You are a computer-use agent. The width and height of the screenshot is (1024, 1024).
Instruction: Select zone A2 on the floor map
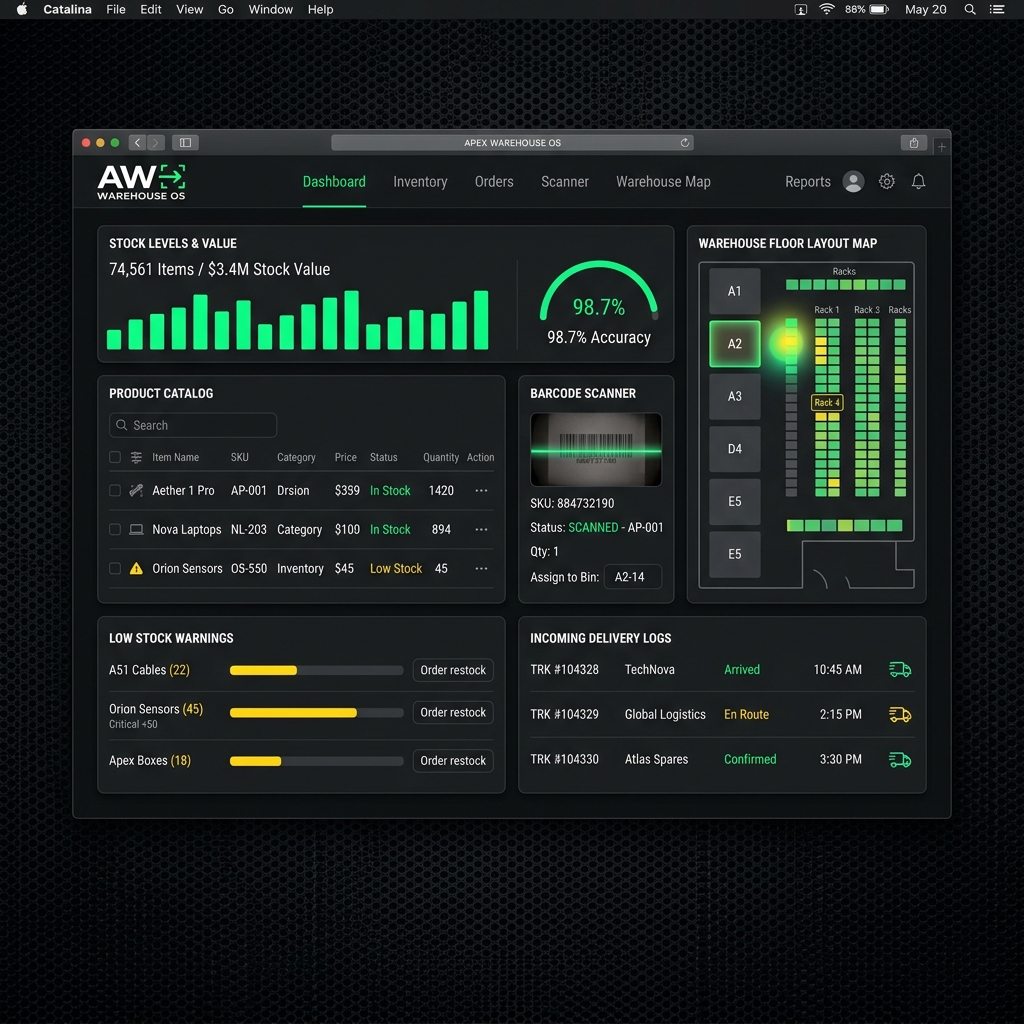point(735,344)
